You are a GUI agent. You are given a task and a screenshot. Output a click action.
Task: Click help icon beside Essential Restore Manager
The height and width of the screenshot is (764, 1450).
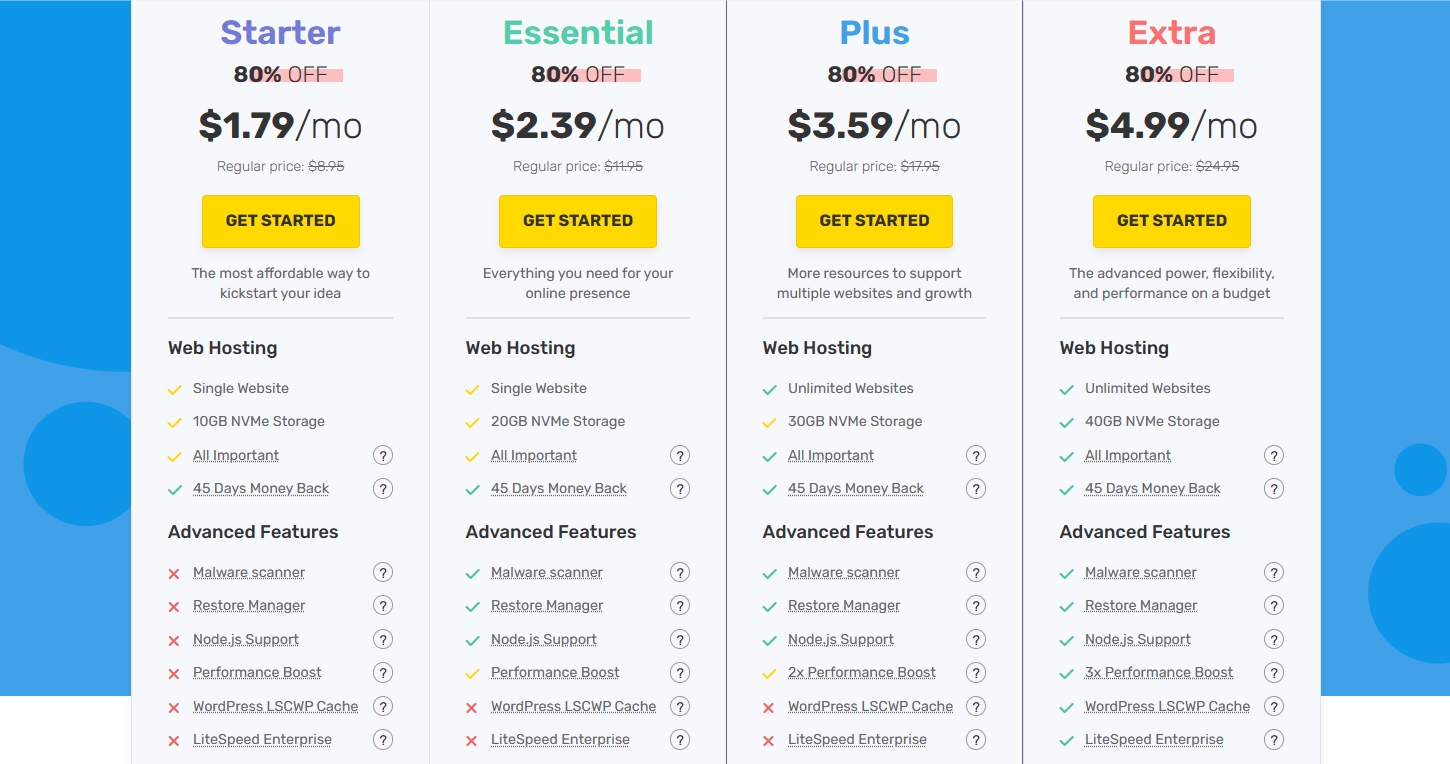click(680, 606)
